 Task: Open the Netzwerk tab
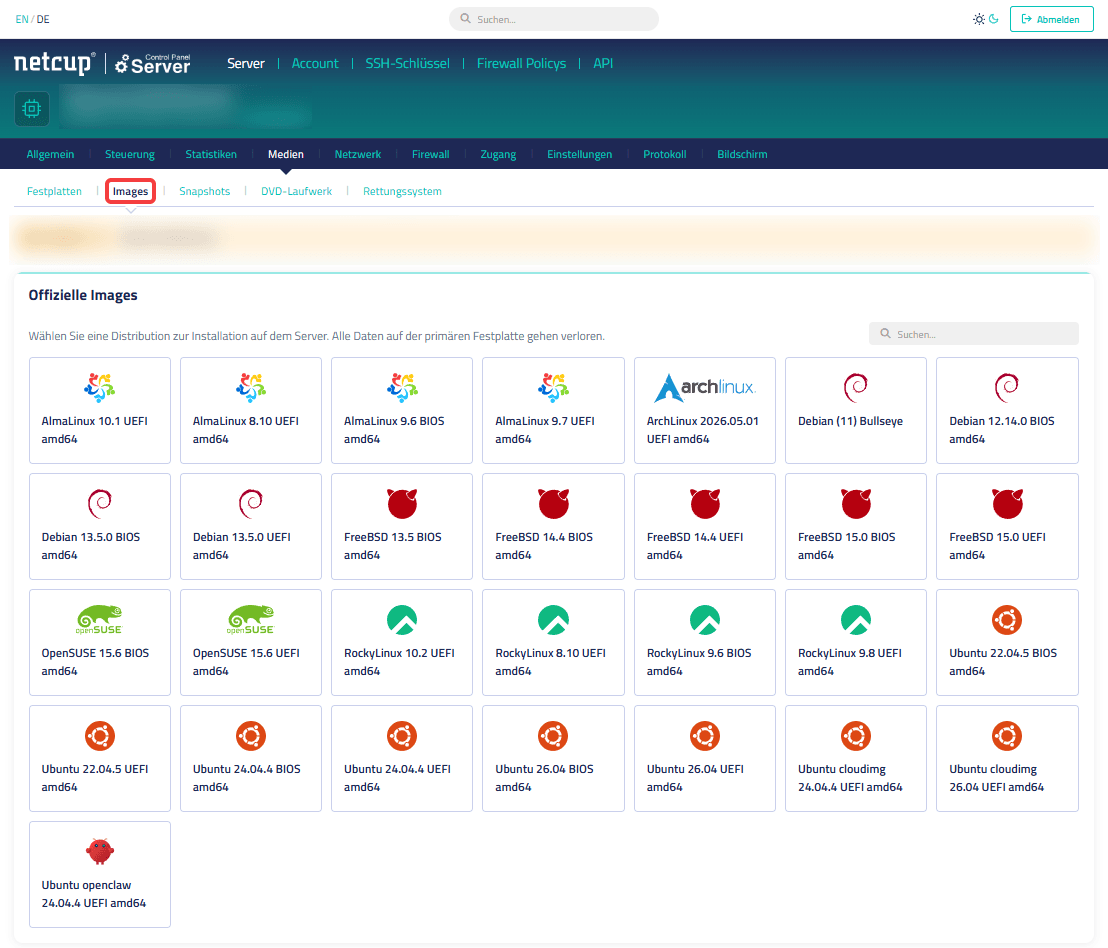(x=358, y=154)
